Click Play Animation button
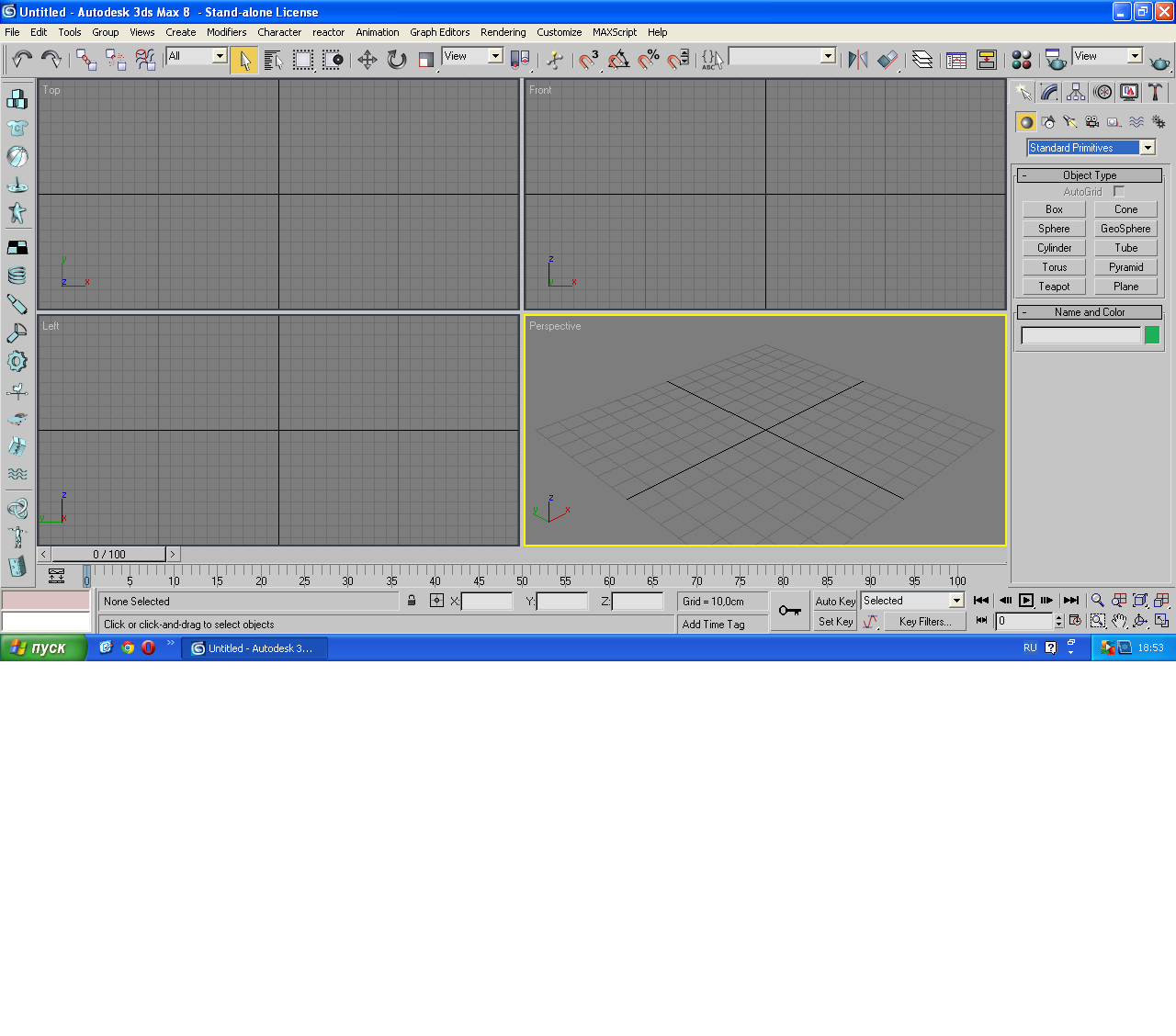 [x=1026, y=601]
